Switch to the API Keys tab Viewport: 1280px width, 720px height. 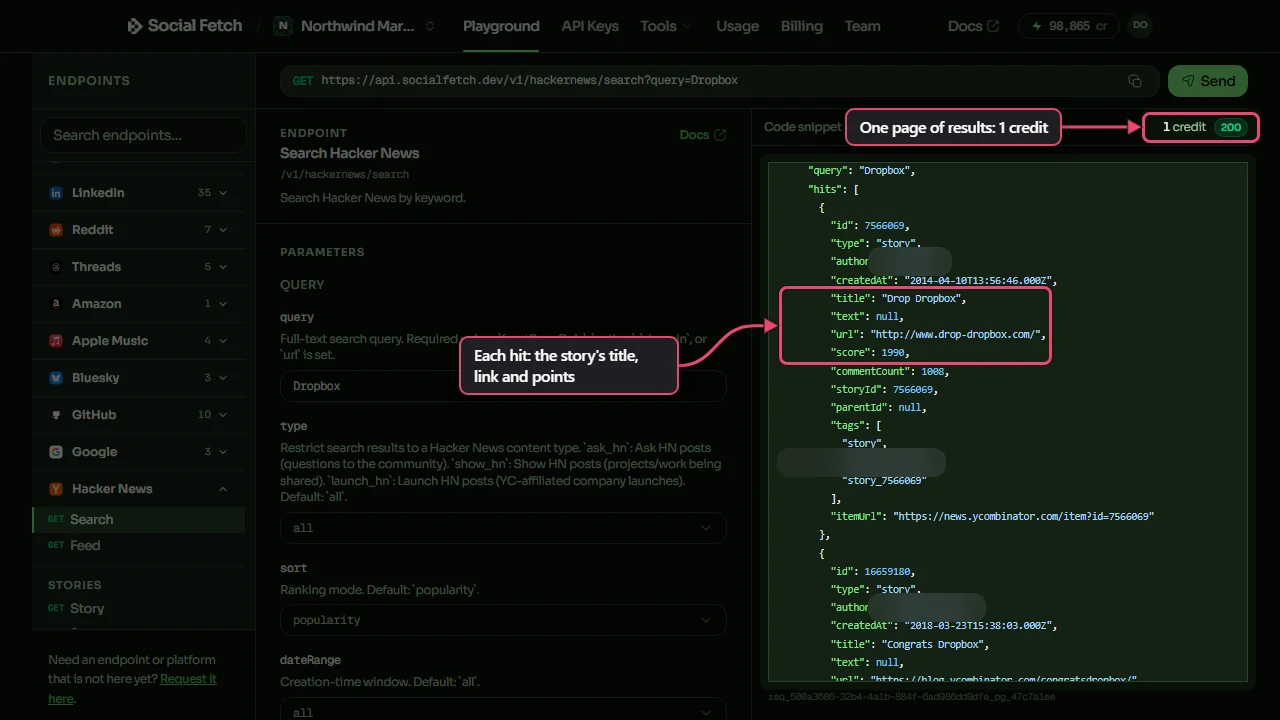click(590, 26)
